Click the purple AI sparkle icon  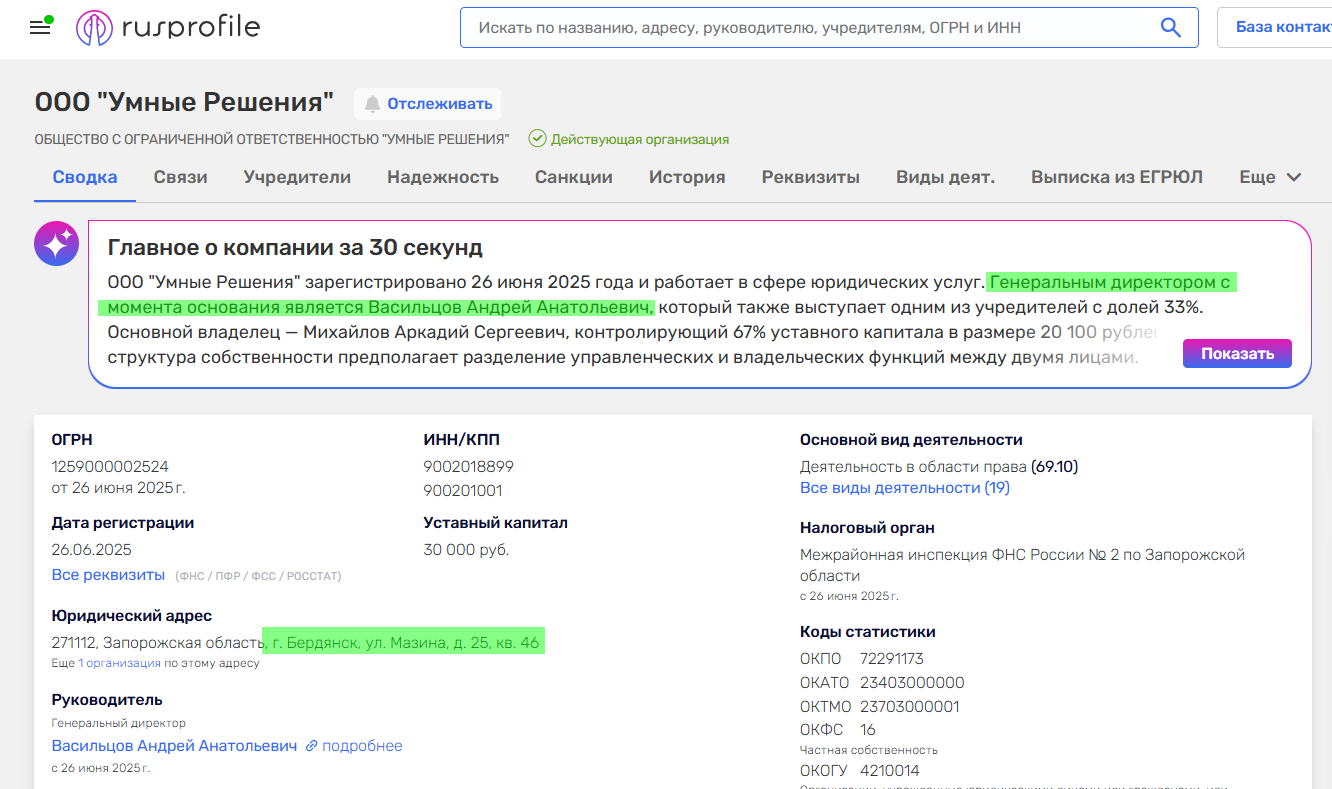(x=56, y=243)
